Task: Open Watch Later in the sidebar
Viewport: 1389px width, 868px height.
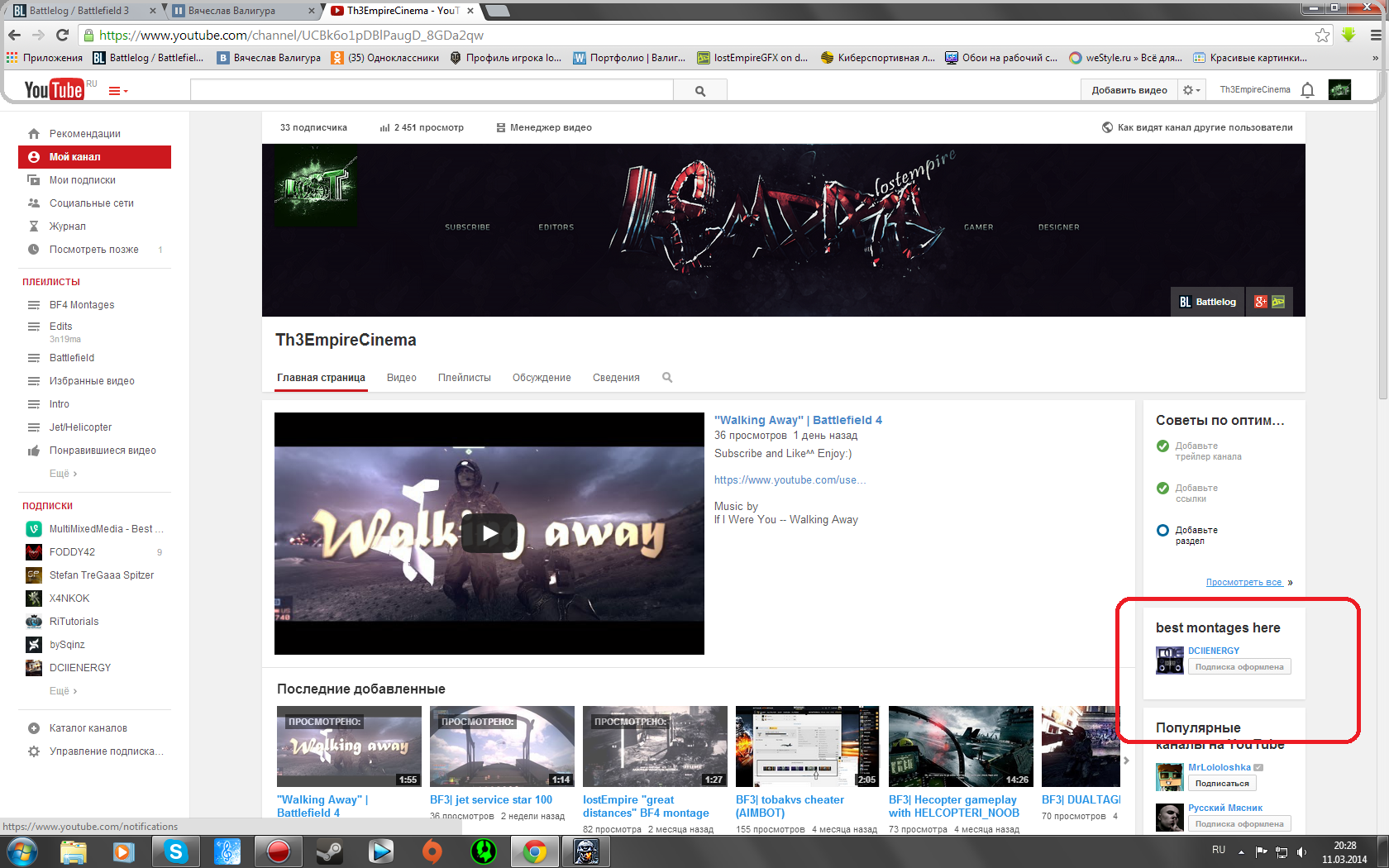Action: point(94,250)
